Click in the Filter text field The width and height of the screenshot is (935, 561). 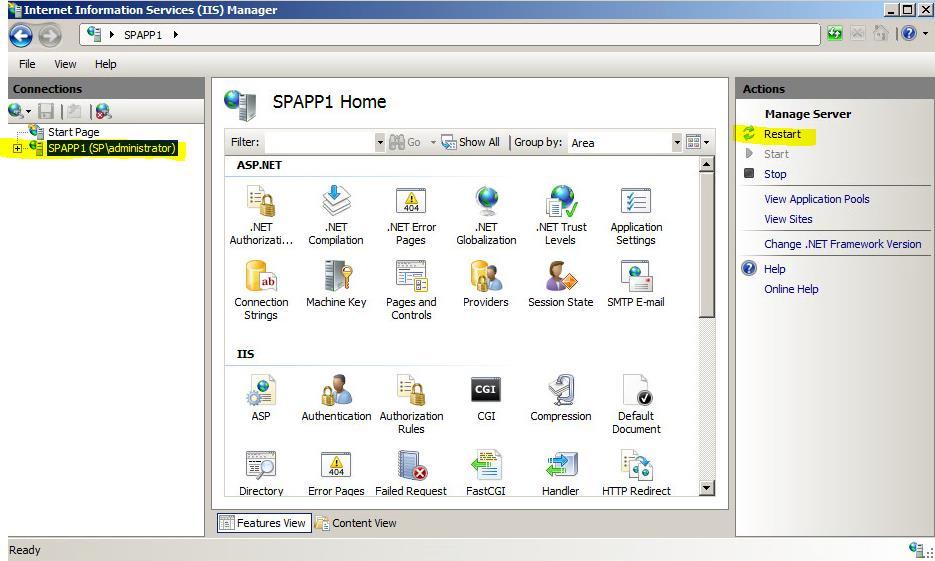click(x=320, y=142)
